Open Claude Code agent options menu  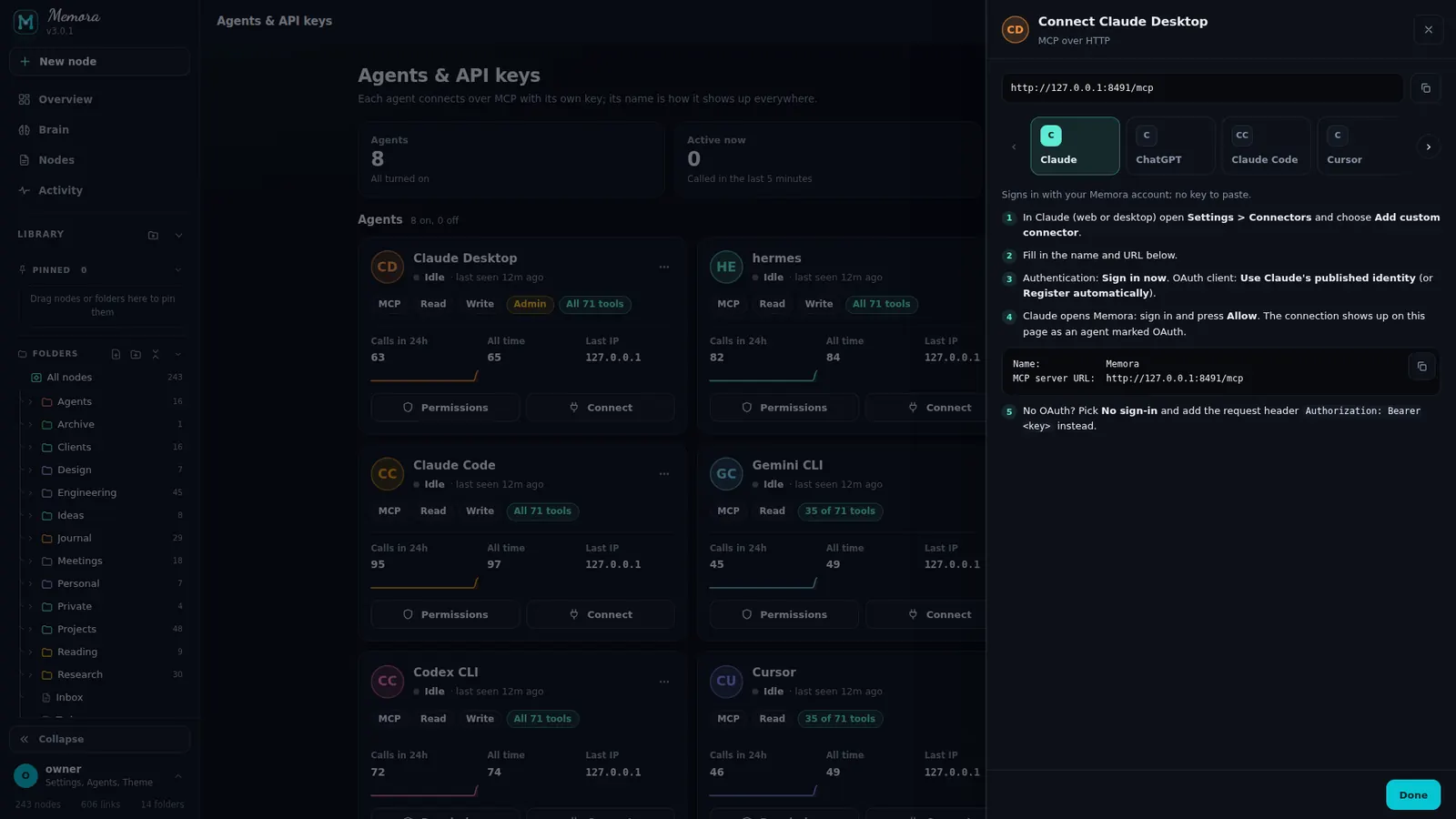click(664, 473)
